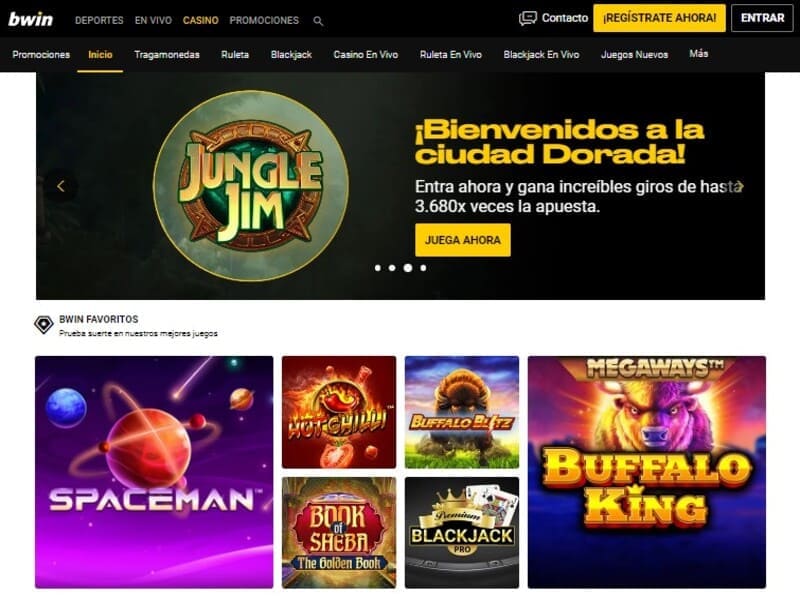Launch the Spaceman game thumbnail

pyautogui.click(x=154, y=472)
